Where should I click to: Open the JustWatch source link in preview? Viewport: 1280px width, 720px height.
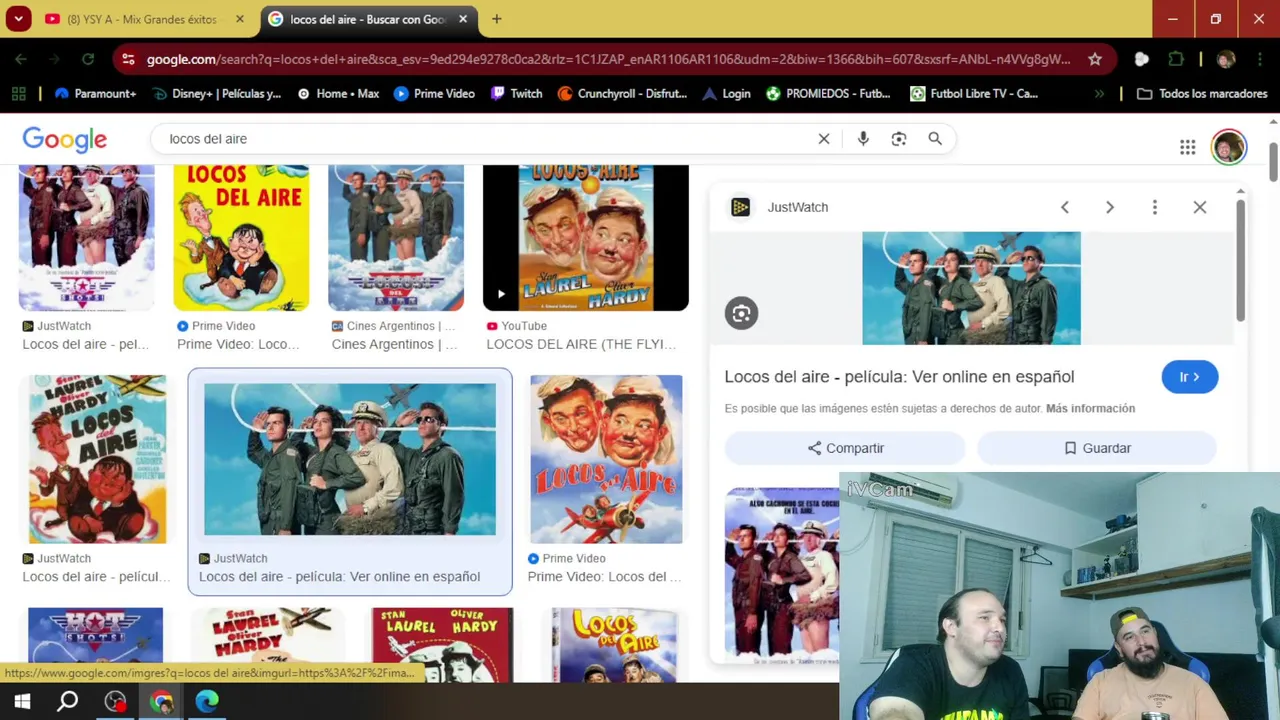click(779, 207)
